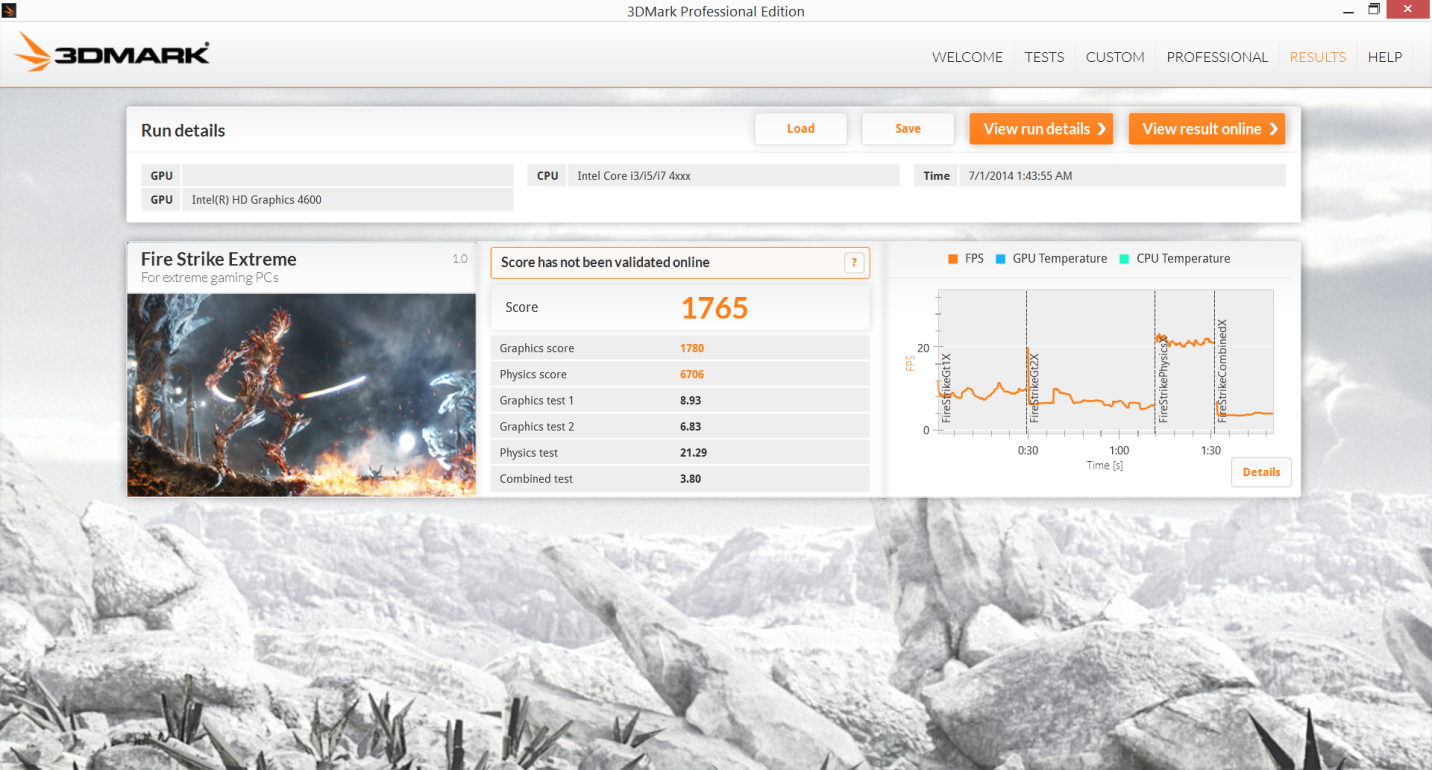Open the HELP tab
This screenshot has width=1432, height=770.
pyautogui.click(x=1385, y=57)
